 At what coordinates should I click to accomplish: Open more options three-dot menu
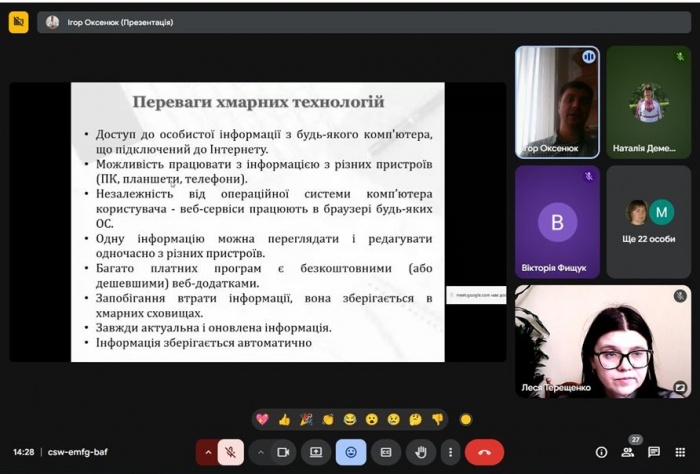pos(451,452)
